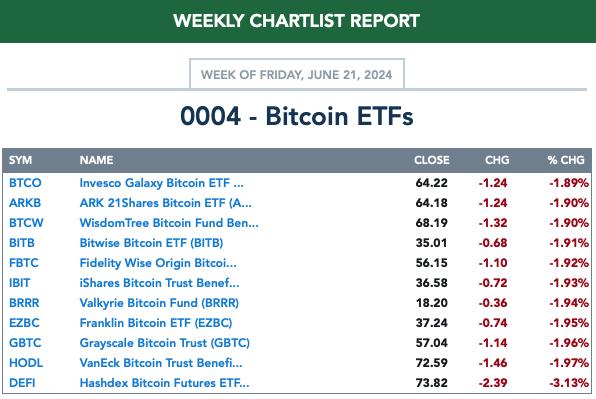The image size is (596, 399).
Task: Click Hashdex Bitcoin Futures ETF link
Action: (x=165, y=383)
